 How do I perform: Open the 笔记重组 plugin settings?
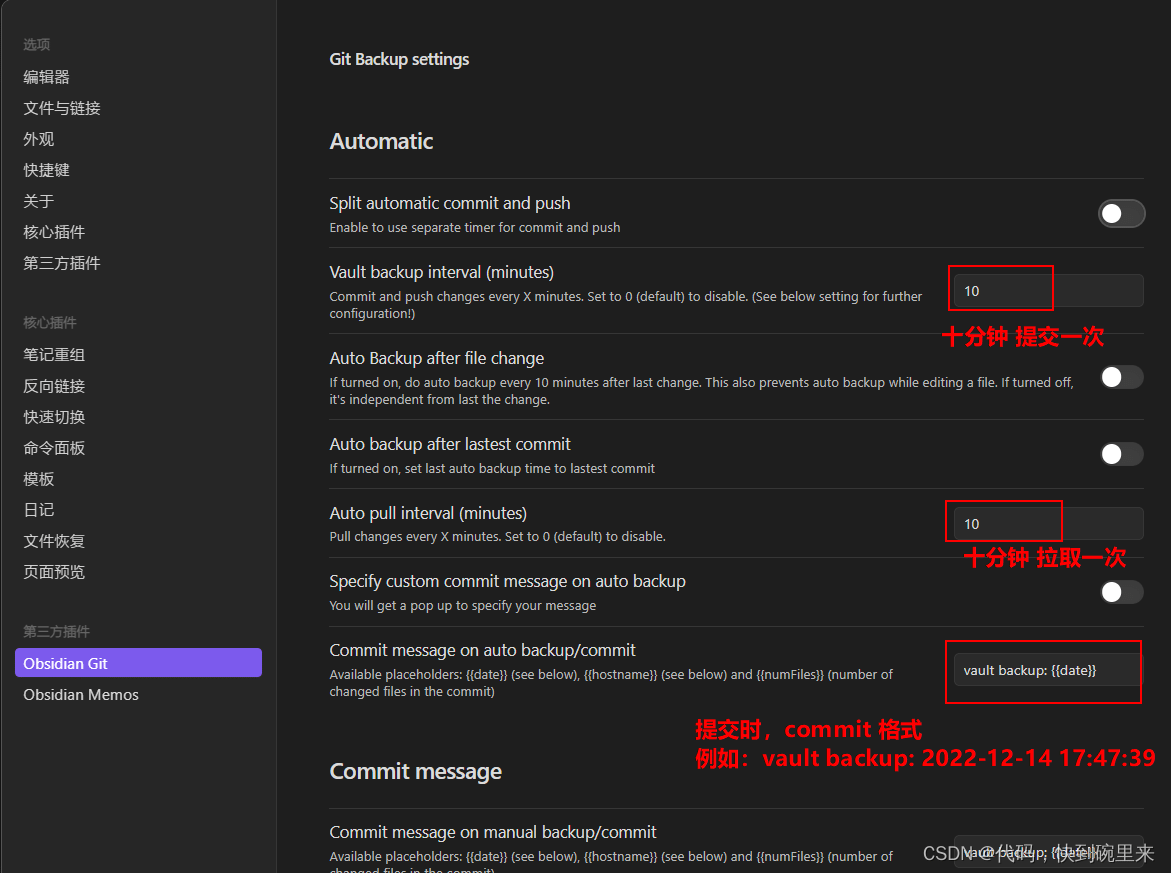click(x=54, y=355)
